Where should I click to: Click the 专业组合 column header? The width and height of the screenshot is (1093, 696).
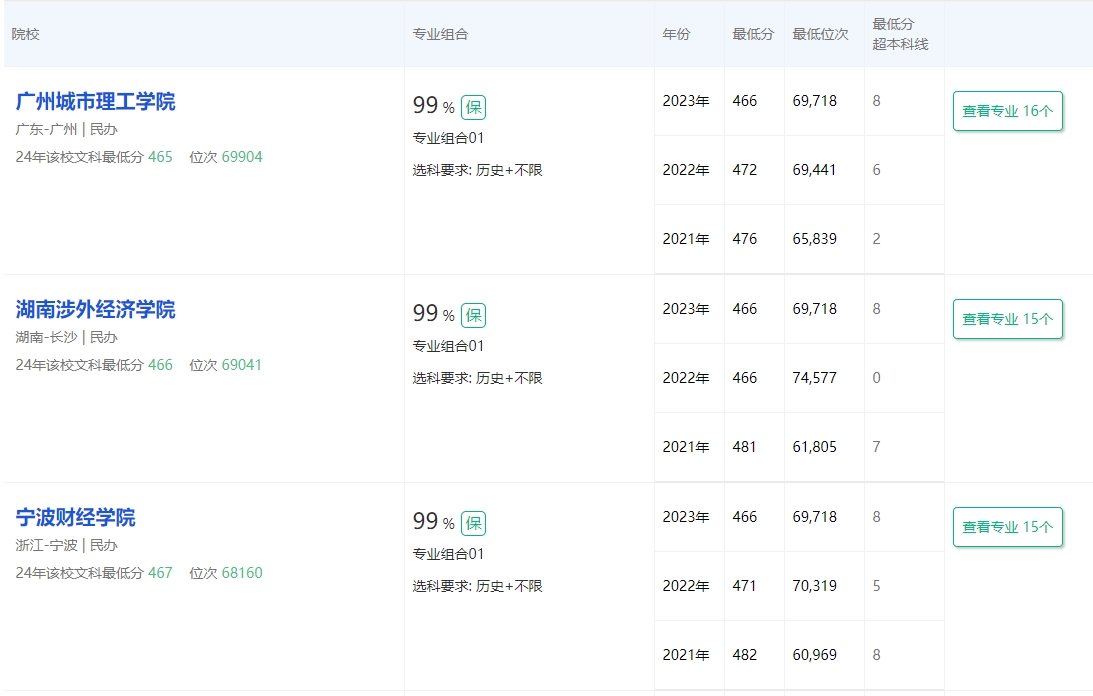click(x=440, y=34)
